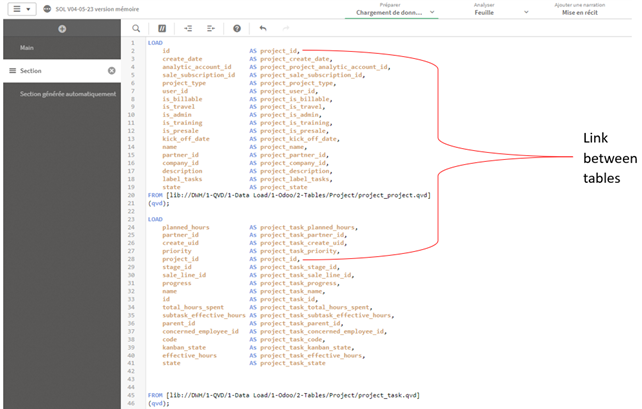Viewport: 642px width, 409px height.
Task: Open the Analyser Feuille tab
Action: [482, 11]
